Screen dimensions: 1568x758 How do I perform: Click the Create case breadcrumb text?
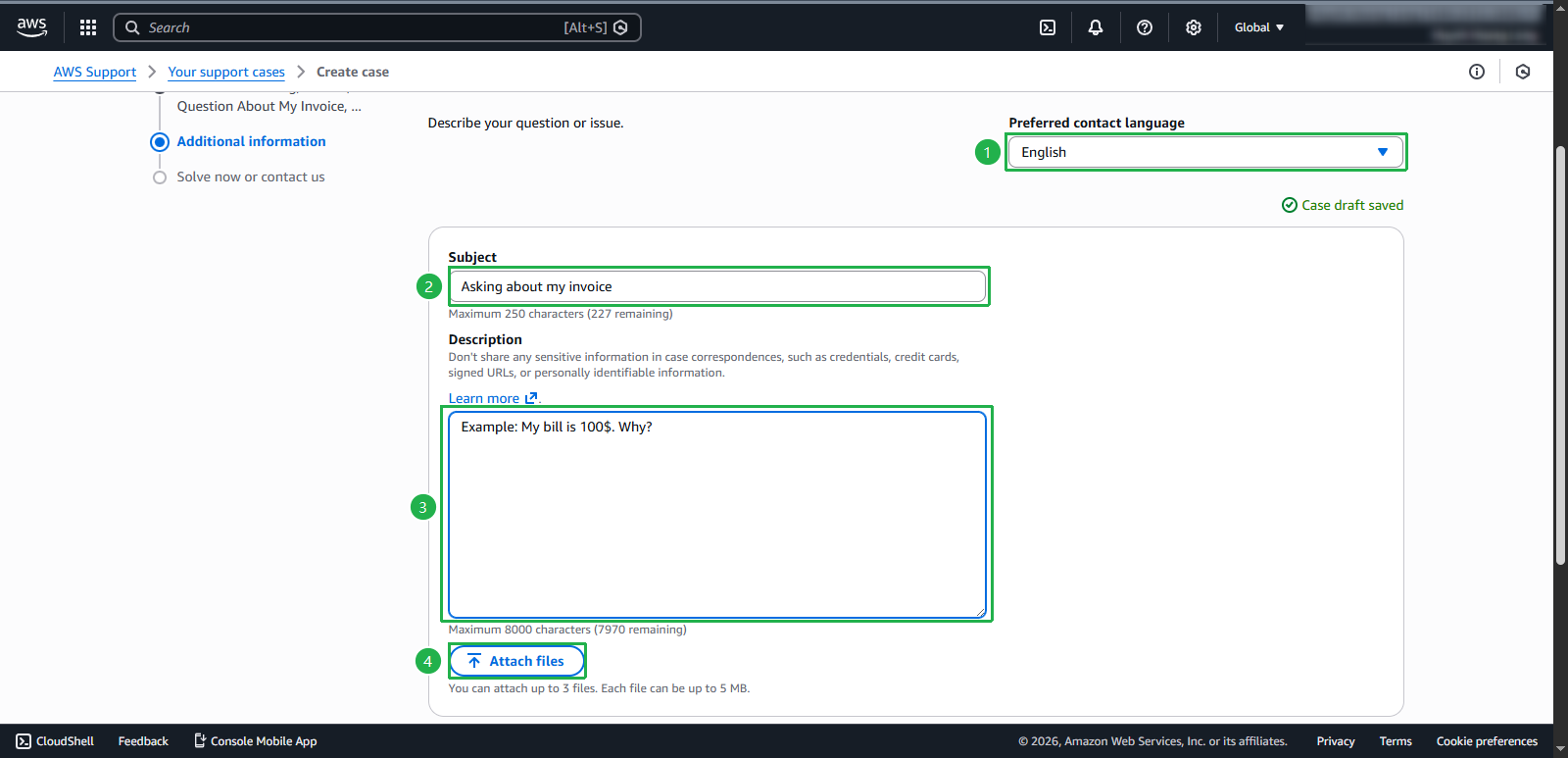tap(353, 72)
